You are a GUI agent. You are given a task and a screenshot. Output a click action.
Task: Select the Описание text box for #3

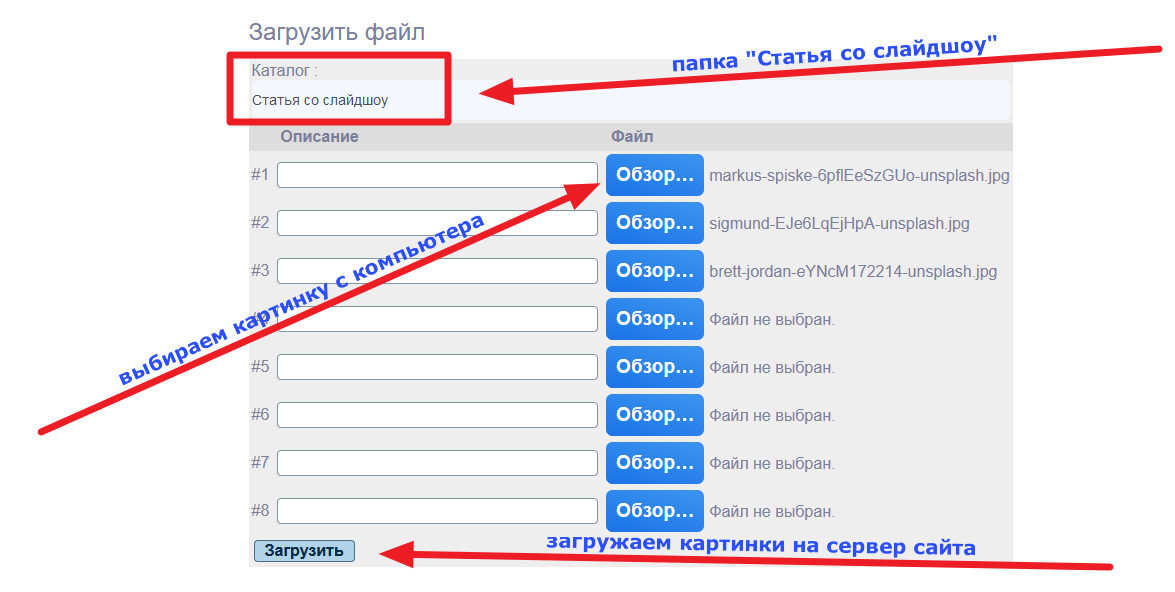click(437, 271)
